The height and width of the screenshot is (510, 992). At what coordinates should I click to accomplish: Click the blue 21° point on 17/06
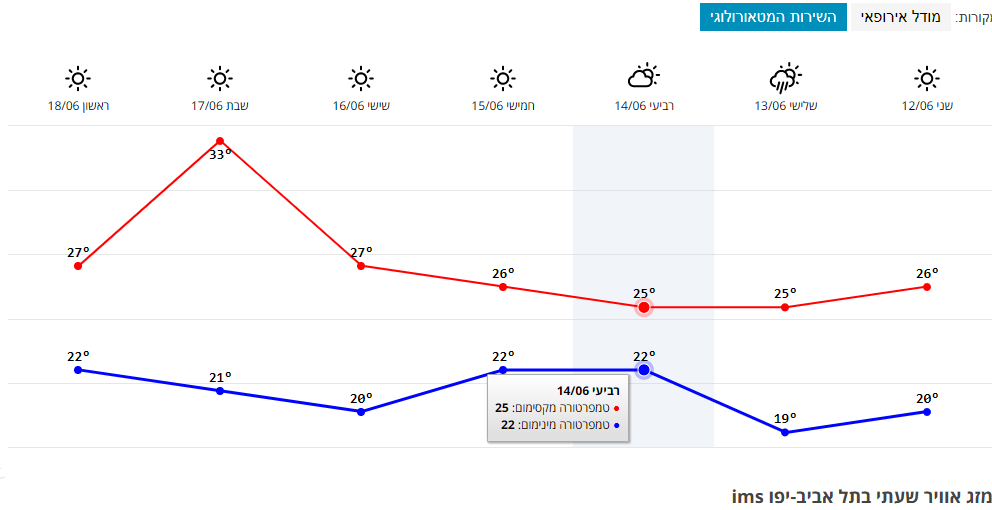tap(220, 391)
